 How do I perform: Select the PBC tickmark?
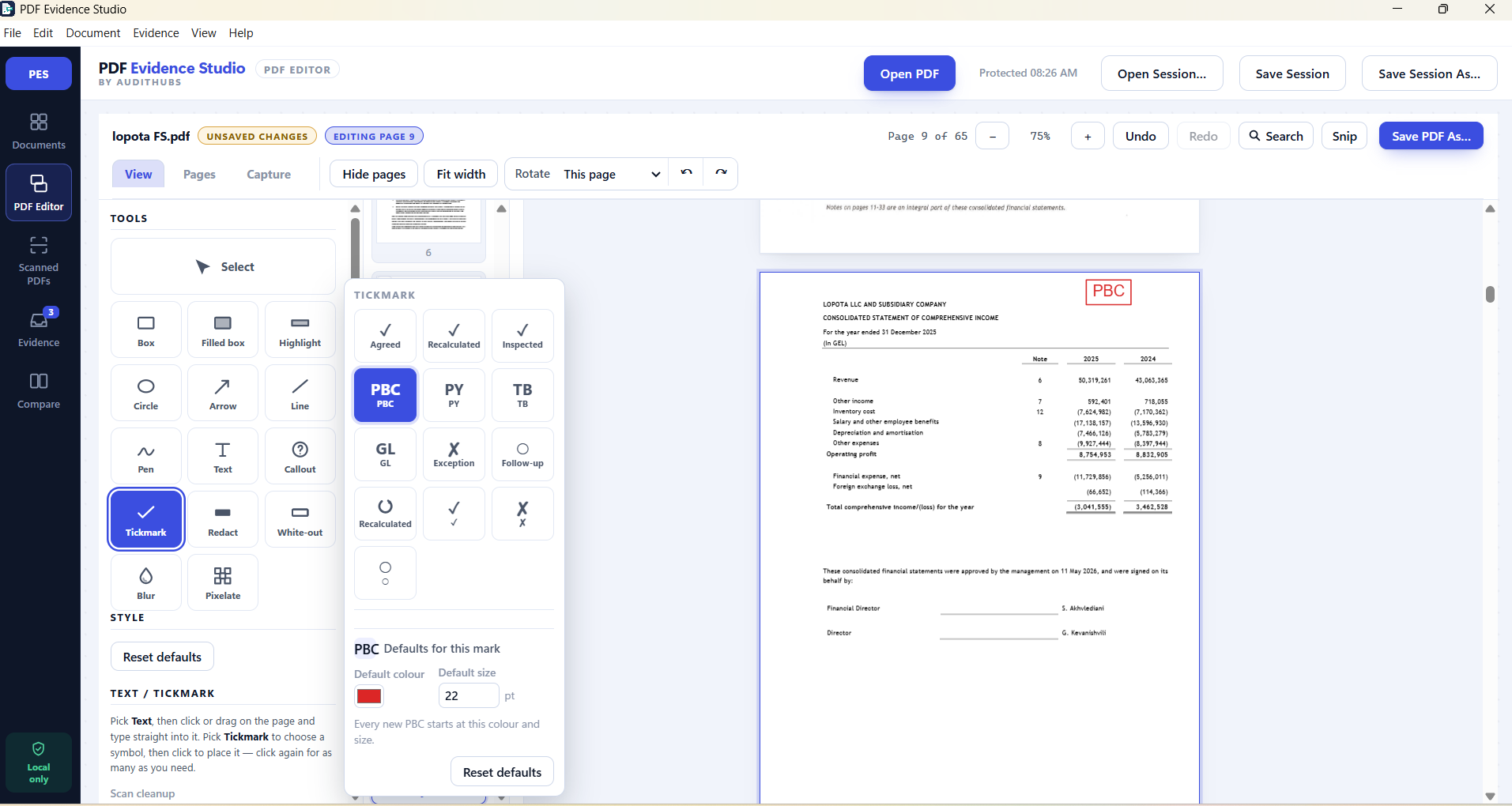coord(386,395)
